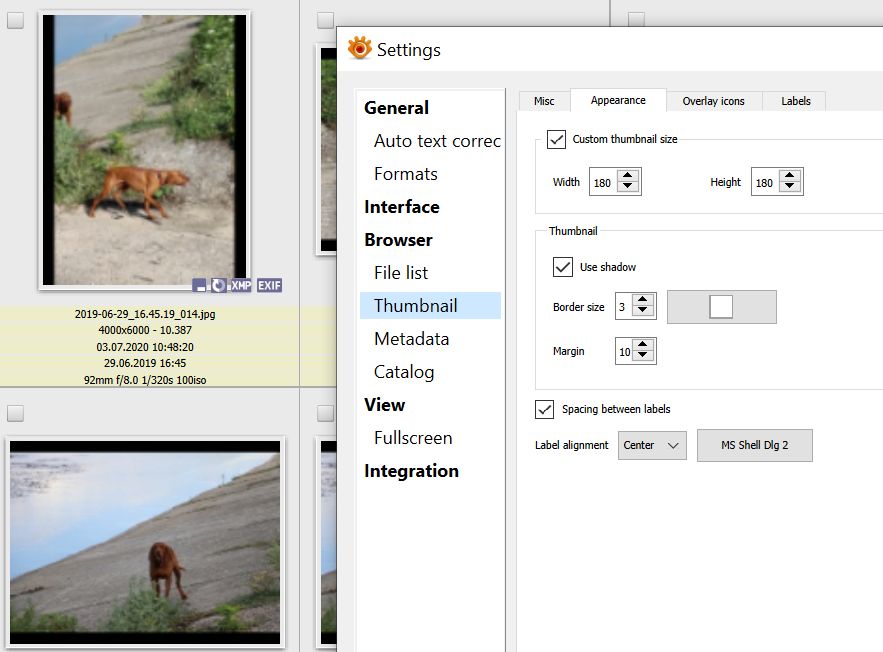This screenshot has height=652, width=883.
Task: Click the XnView eye logo icon
Action: pyautogui.click(x=359, y=48)
